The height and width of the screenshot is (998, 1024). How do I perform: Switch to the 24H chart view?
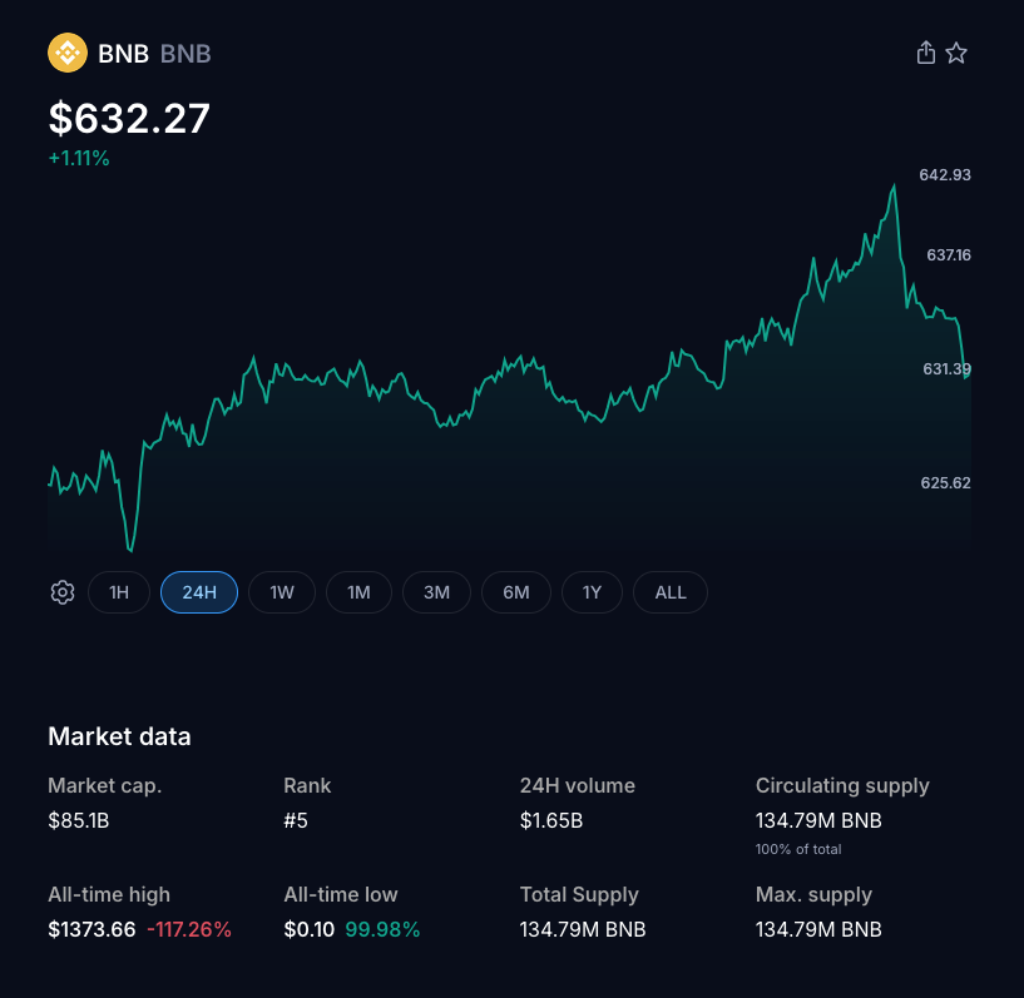click(198, 592)
